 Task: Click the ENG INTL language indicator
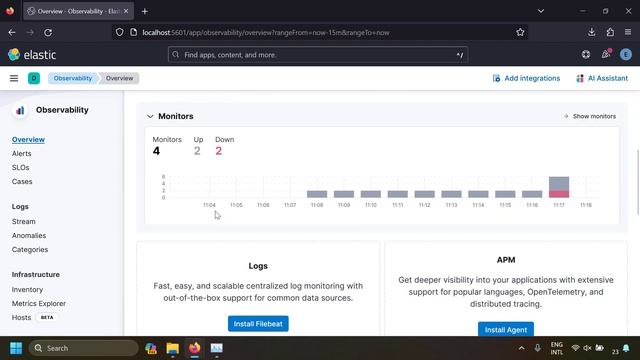tap(556, 348)
